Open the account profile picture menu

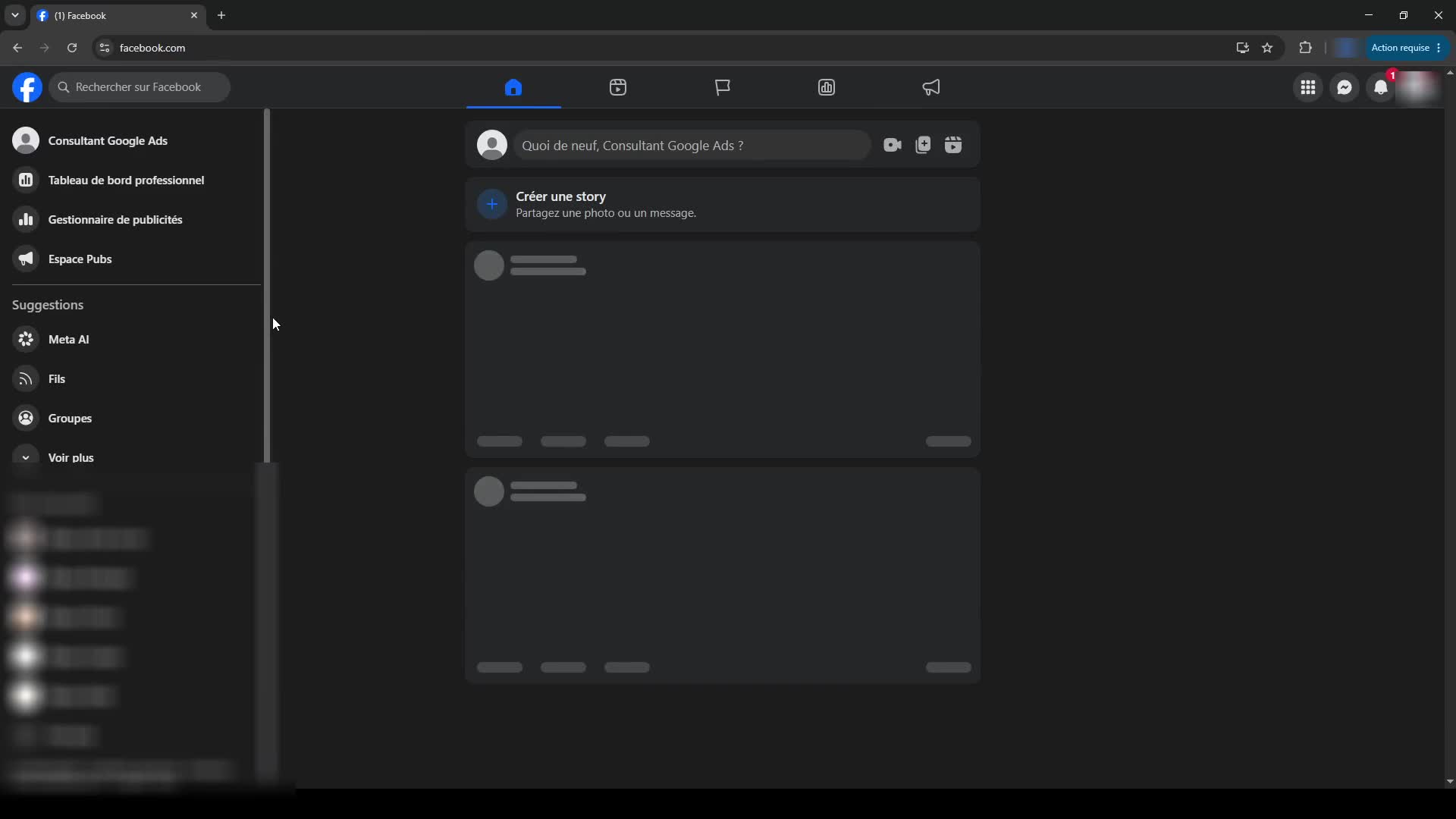pos(1417,87)
